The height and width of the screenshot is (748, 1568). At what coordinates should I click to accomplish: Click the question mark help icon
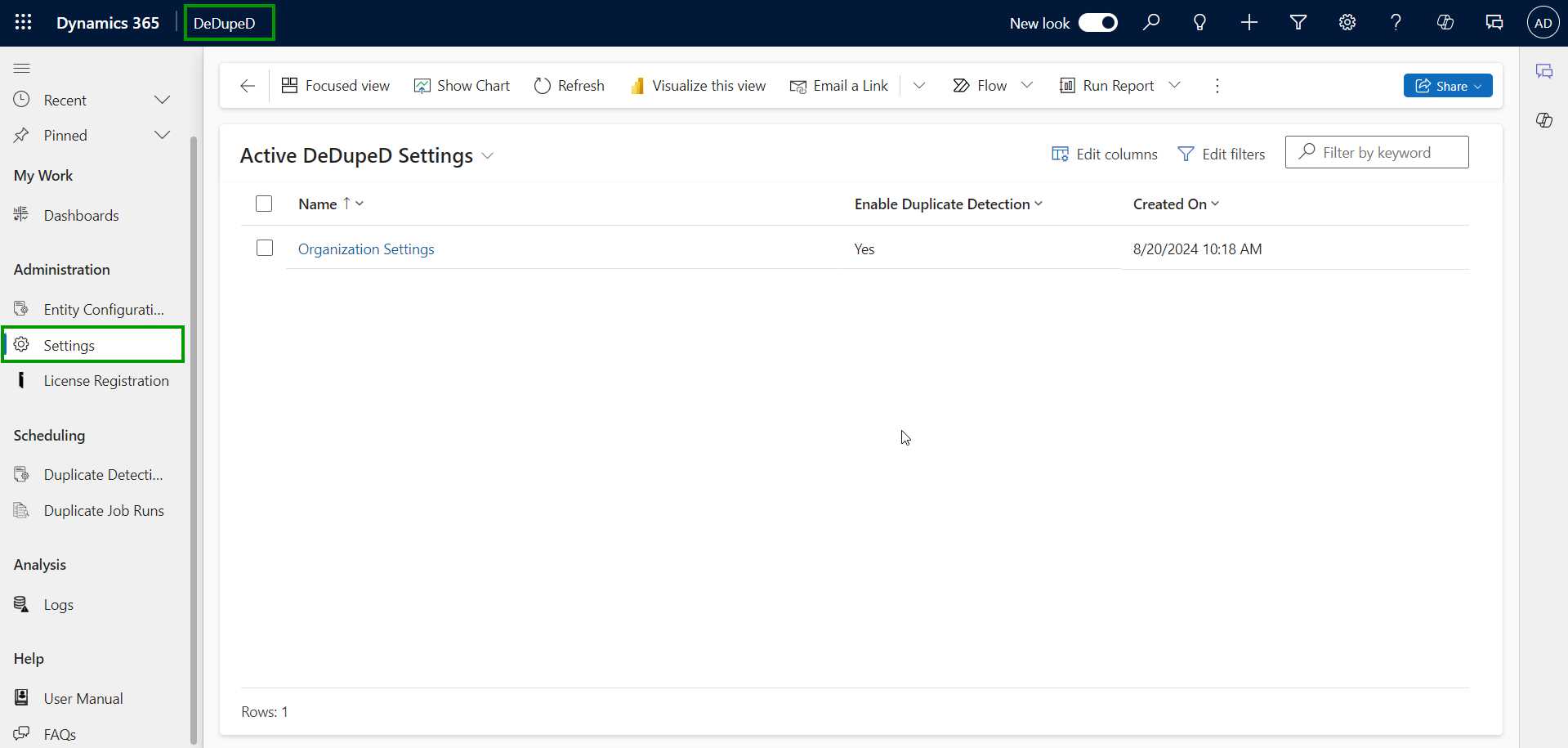click(x=1396, y=23)
